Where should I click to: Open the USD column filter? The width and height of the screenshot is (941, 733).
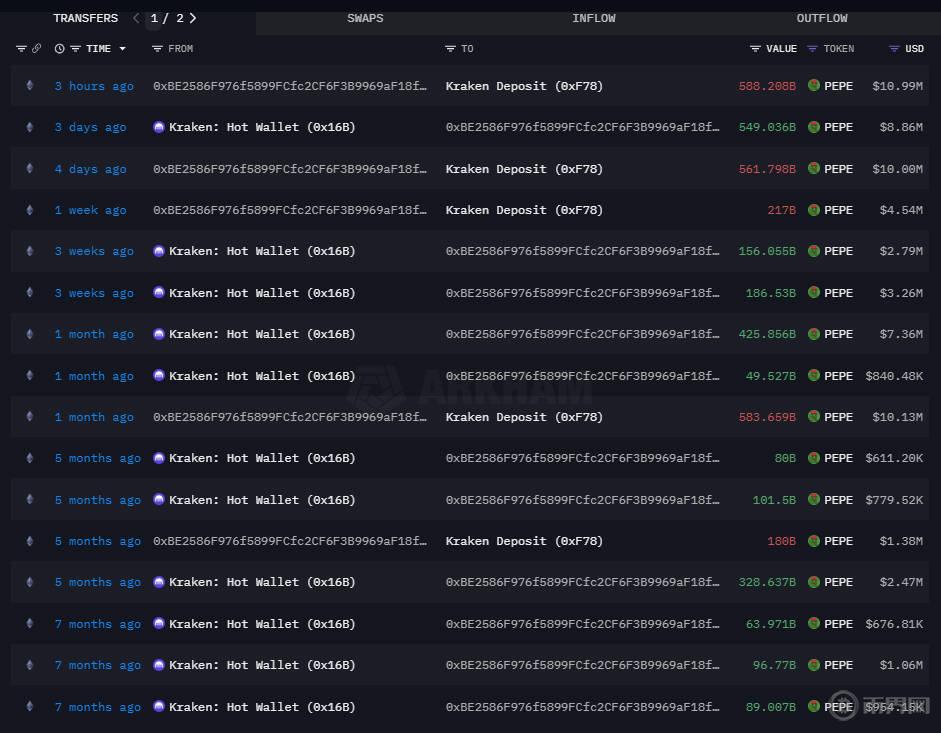point(894,49)
